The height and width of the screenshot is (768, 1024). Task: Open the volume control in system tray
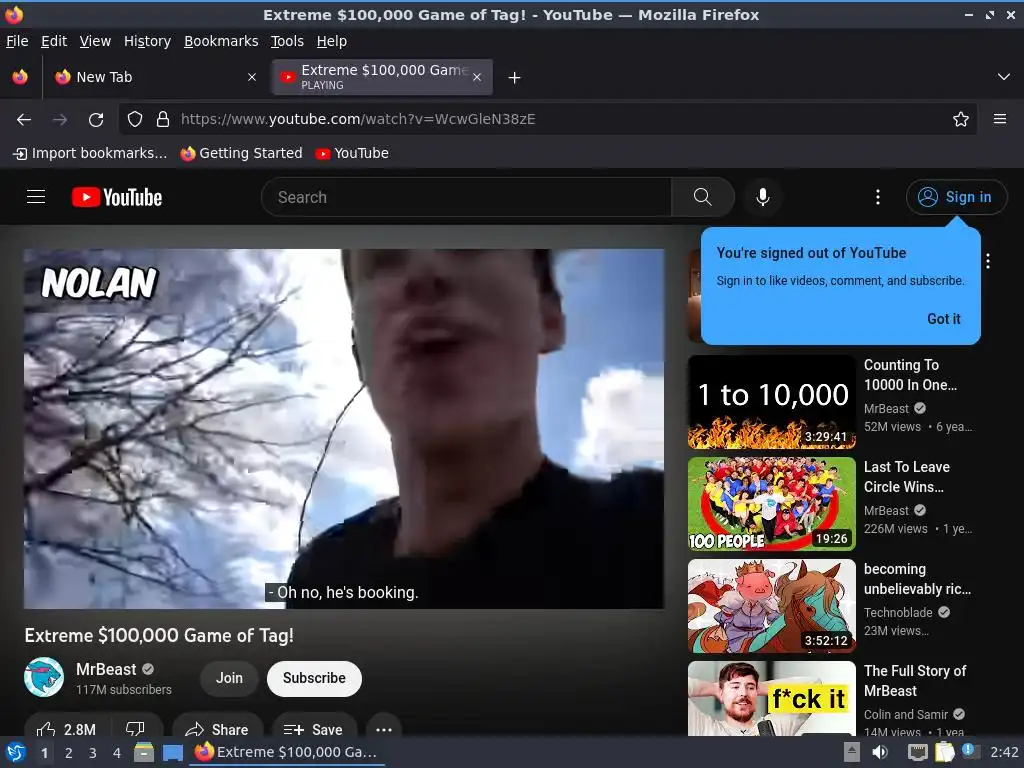[880, 752]
